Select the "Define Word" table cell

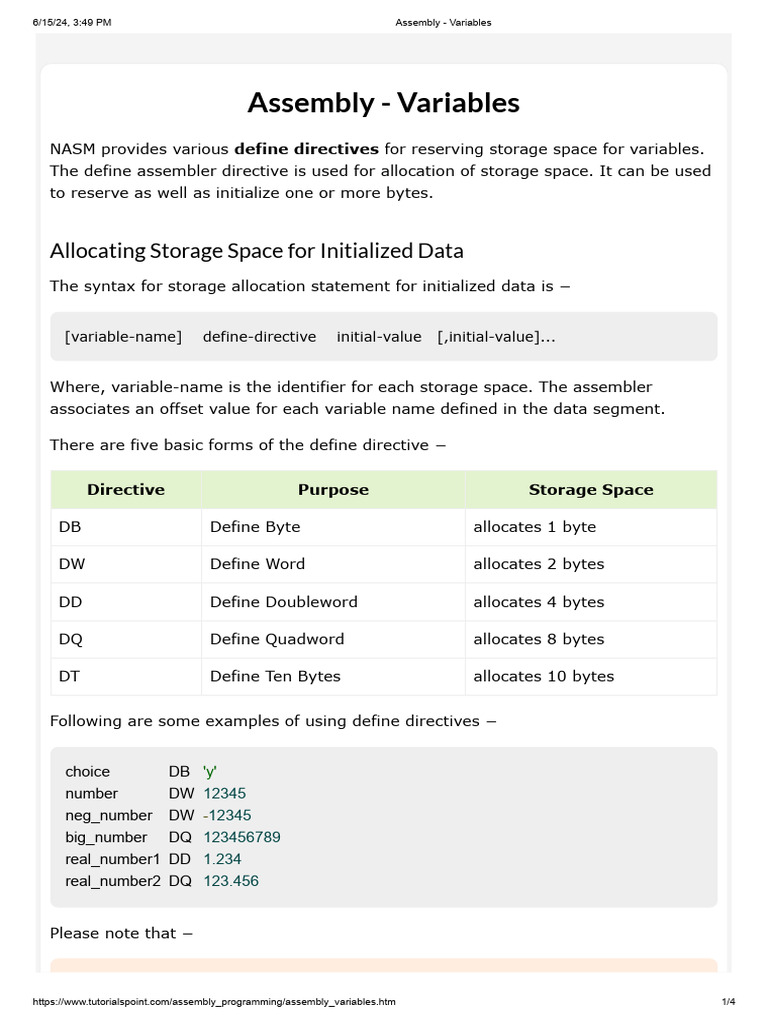(257, 564)
